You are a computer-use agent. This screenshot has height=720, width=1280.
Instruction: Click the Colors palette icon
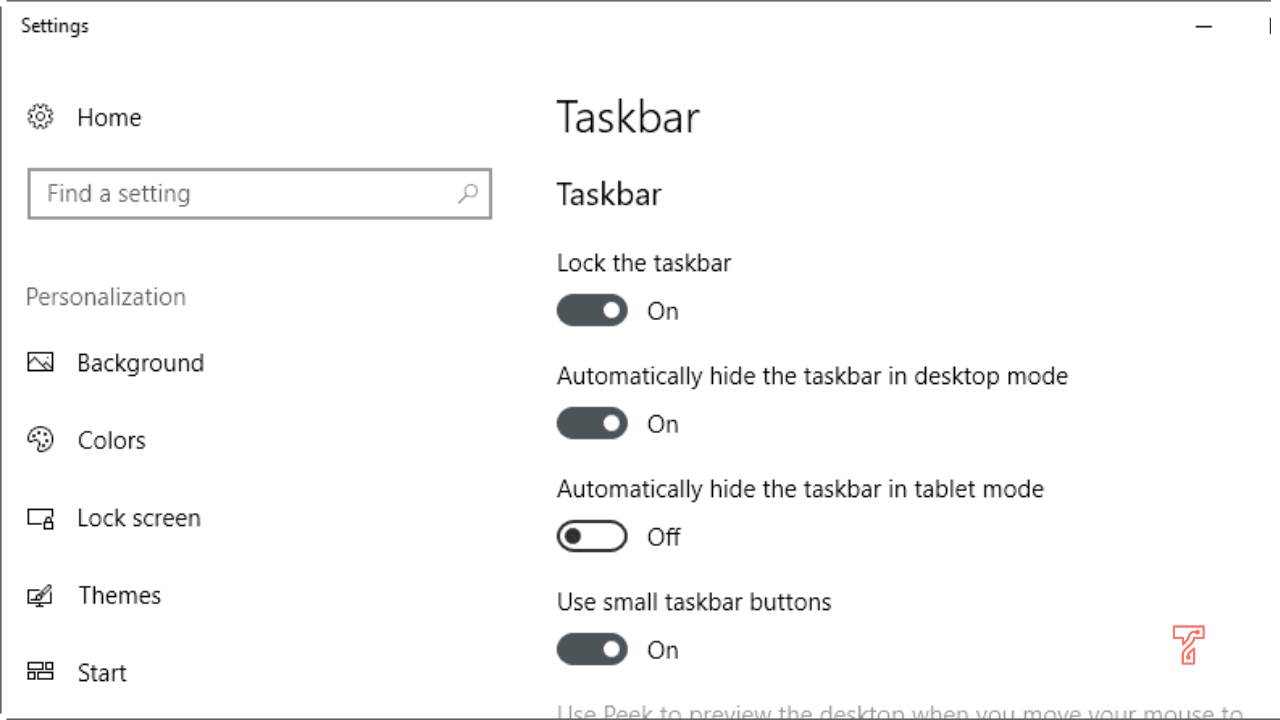(40, 440)
